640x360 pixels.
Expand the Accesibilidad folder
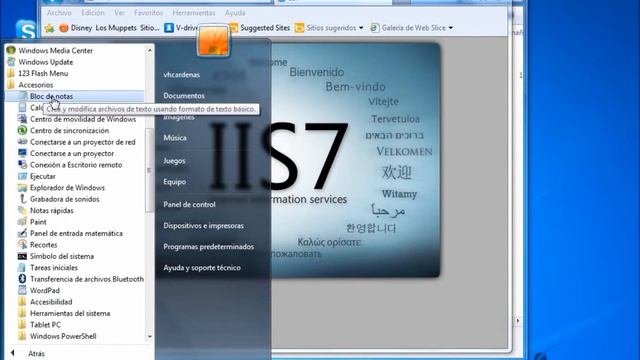click(x=51, y=302)
